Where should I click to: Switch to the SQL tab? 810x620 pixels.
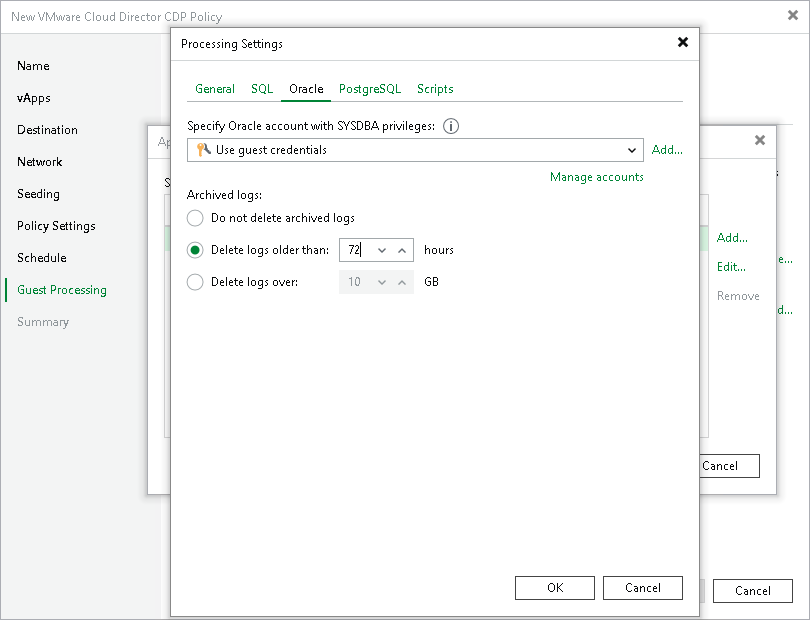coord(262,89)
